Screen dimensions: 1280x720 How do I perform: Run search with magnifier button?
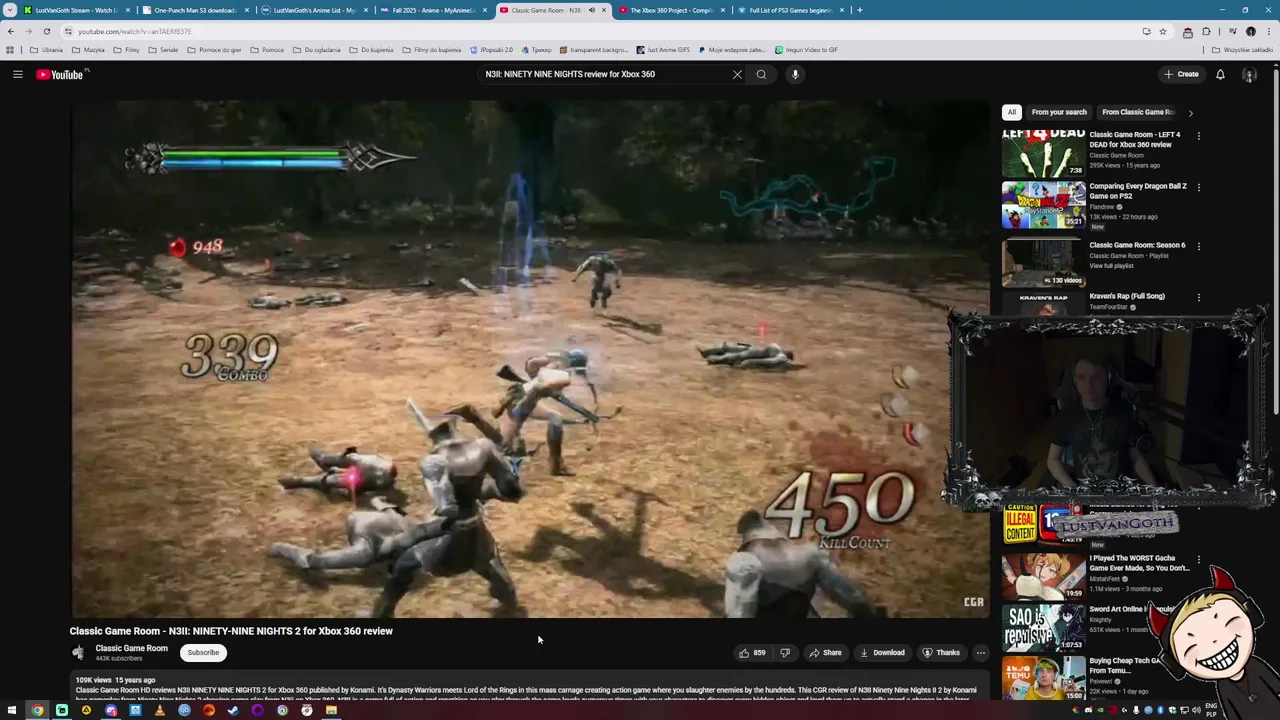761,74
